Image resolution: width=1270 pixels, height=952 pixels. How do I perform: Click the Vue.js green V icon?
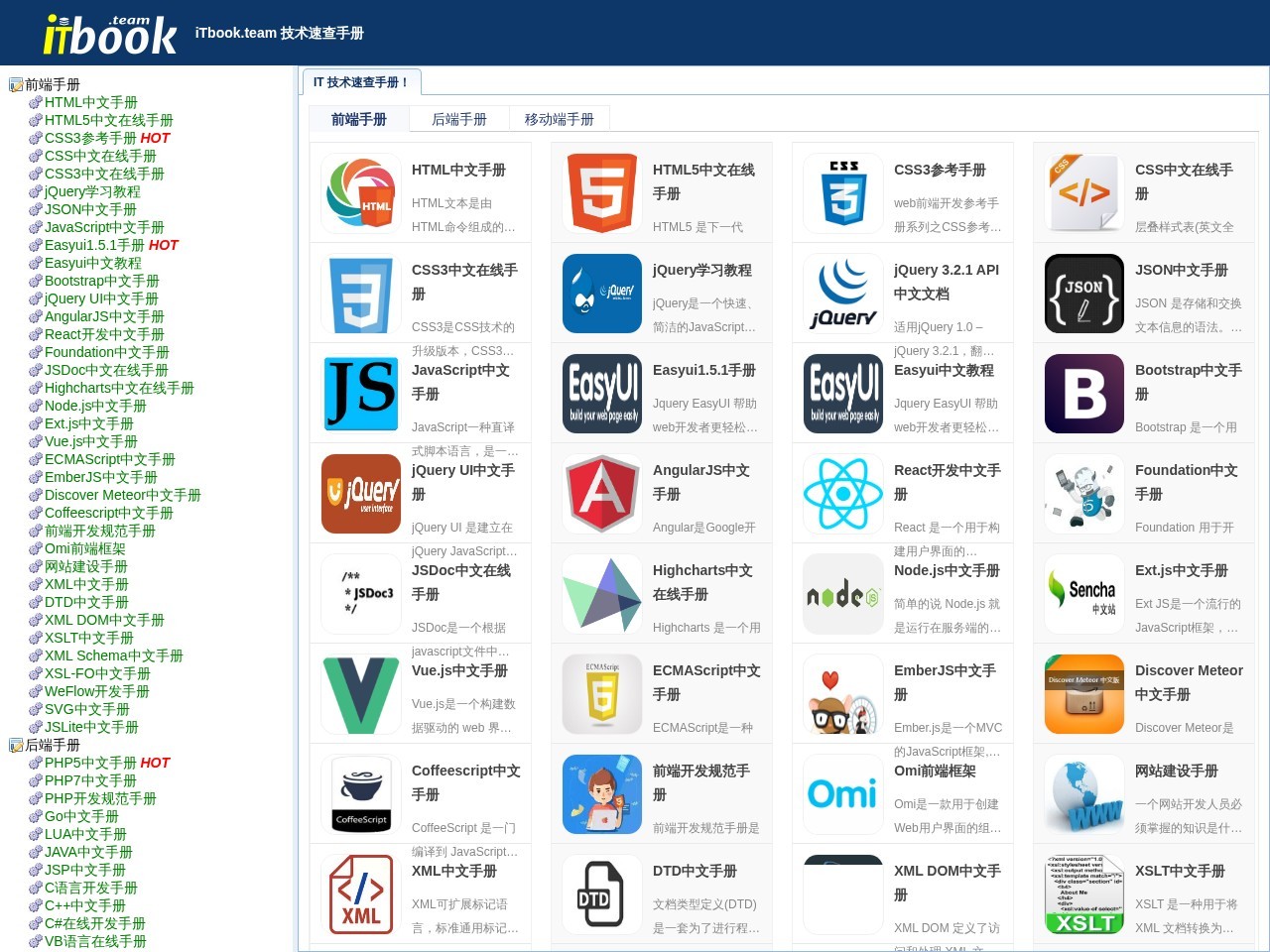[361, 694]
